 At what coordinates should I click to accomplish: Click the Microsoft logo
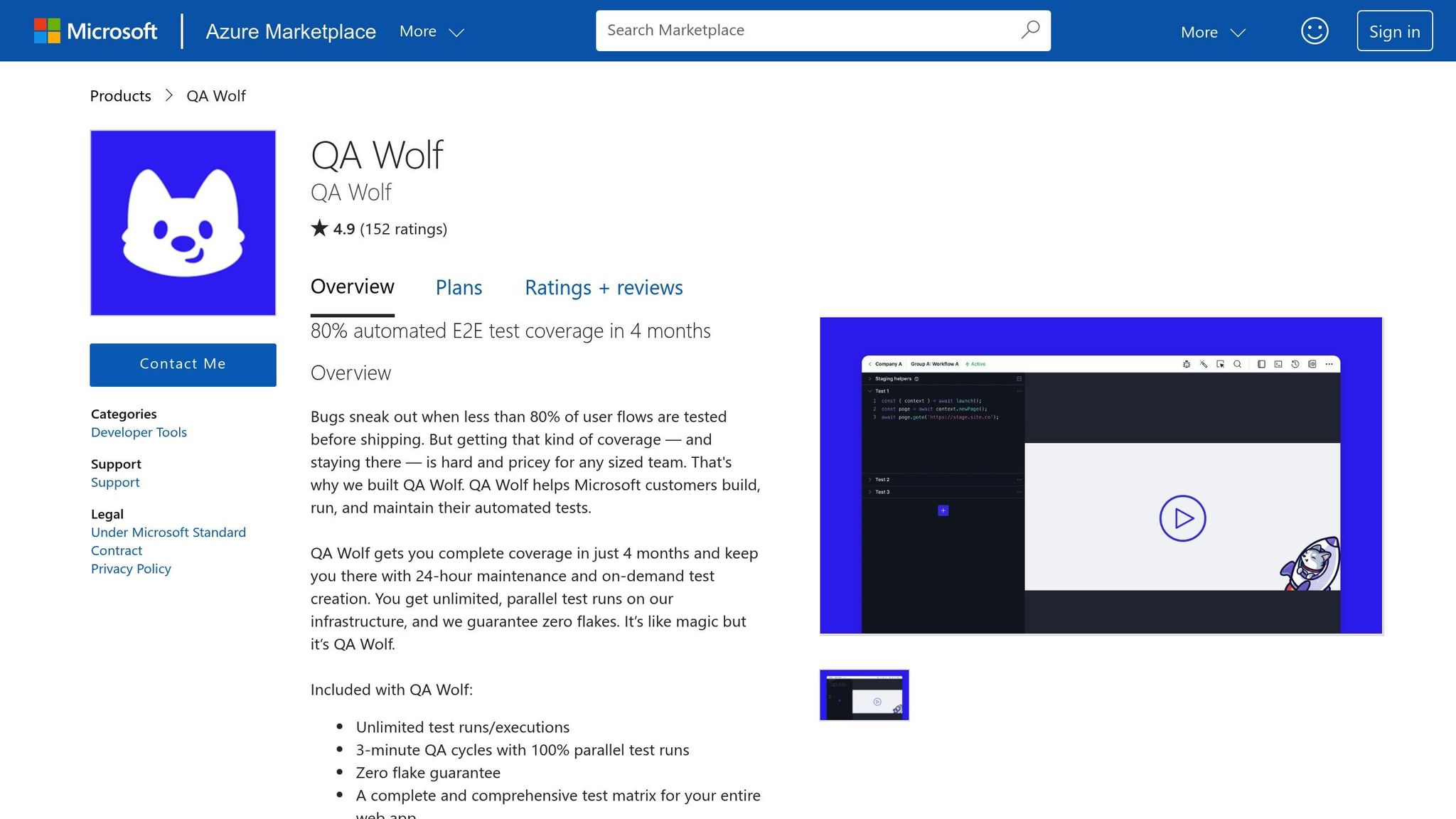[x=95, y=31]
